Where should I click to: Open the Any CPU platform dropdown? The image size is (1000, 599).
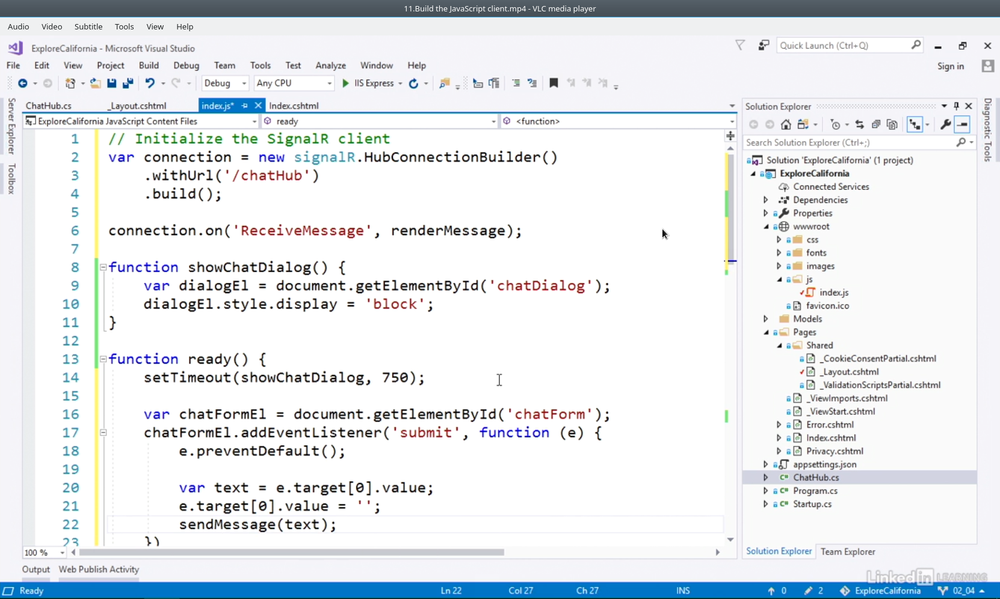(x=293, y=84)
